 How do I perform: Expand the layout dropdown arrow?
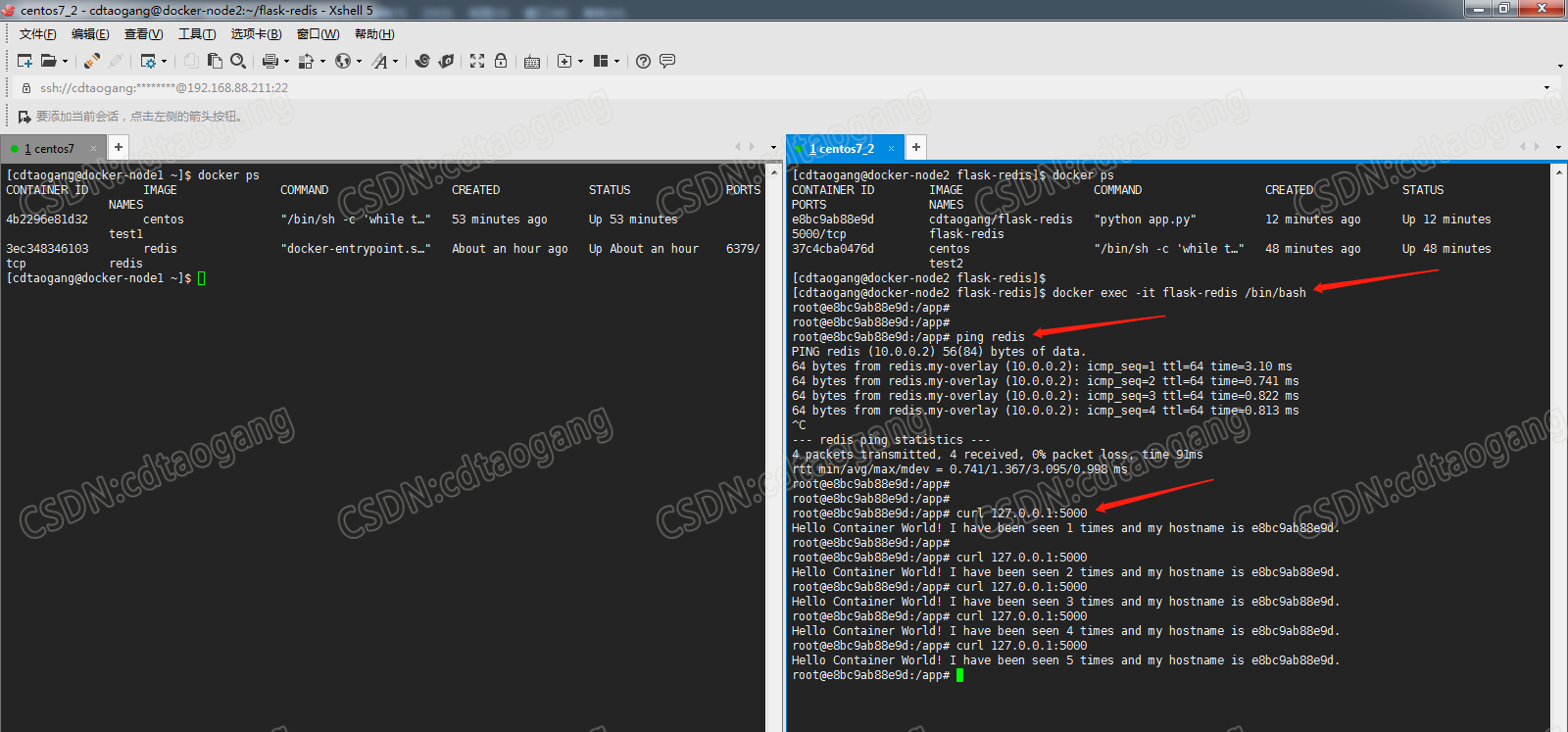point(616,61)
